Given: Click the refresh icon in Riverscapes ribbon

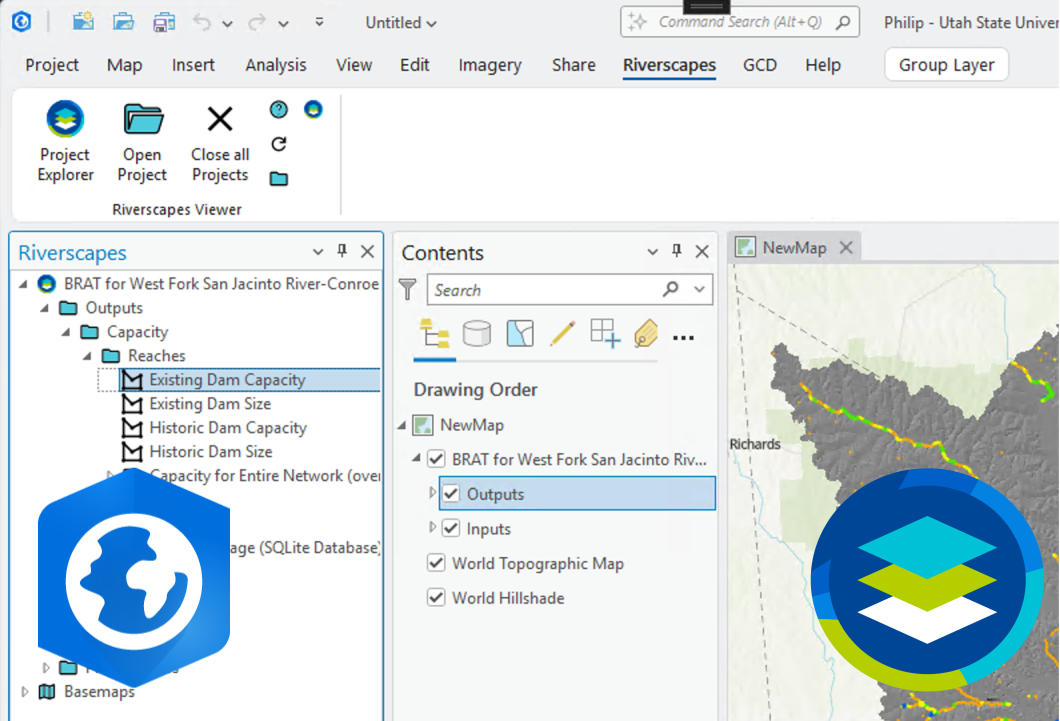Looking at the screenshot, I should 279,144.
